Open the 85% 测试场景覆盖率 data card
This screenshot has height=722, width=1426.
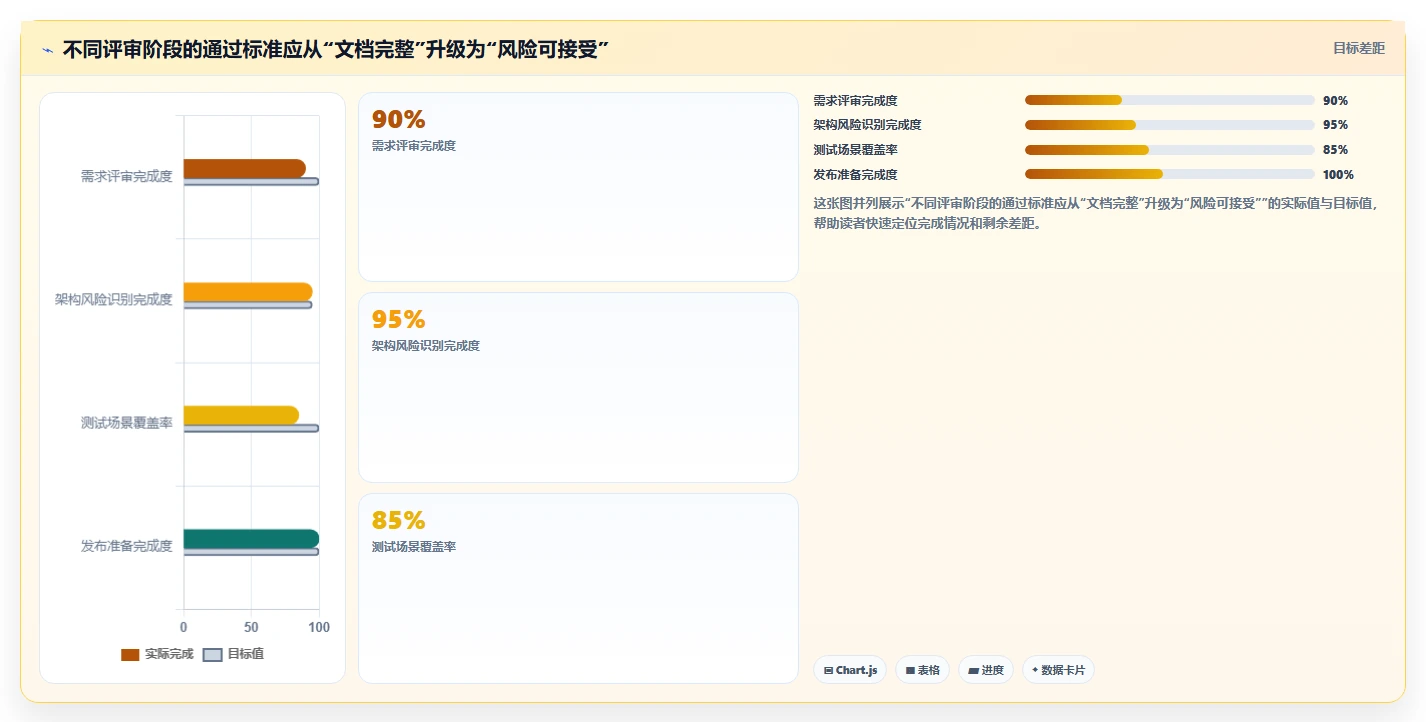[578, 588]
